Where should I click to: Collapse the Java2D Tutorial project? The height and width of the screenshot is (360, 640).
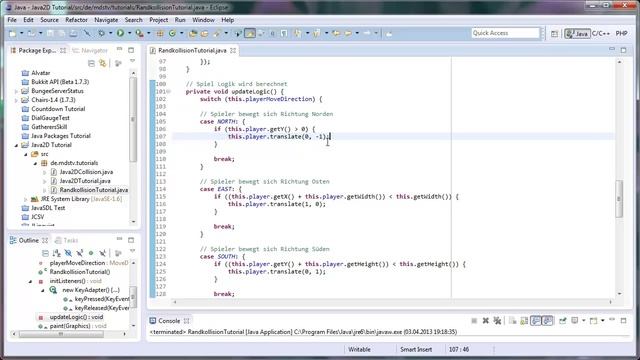click(x=16, y=145)
